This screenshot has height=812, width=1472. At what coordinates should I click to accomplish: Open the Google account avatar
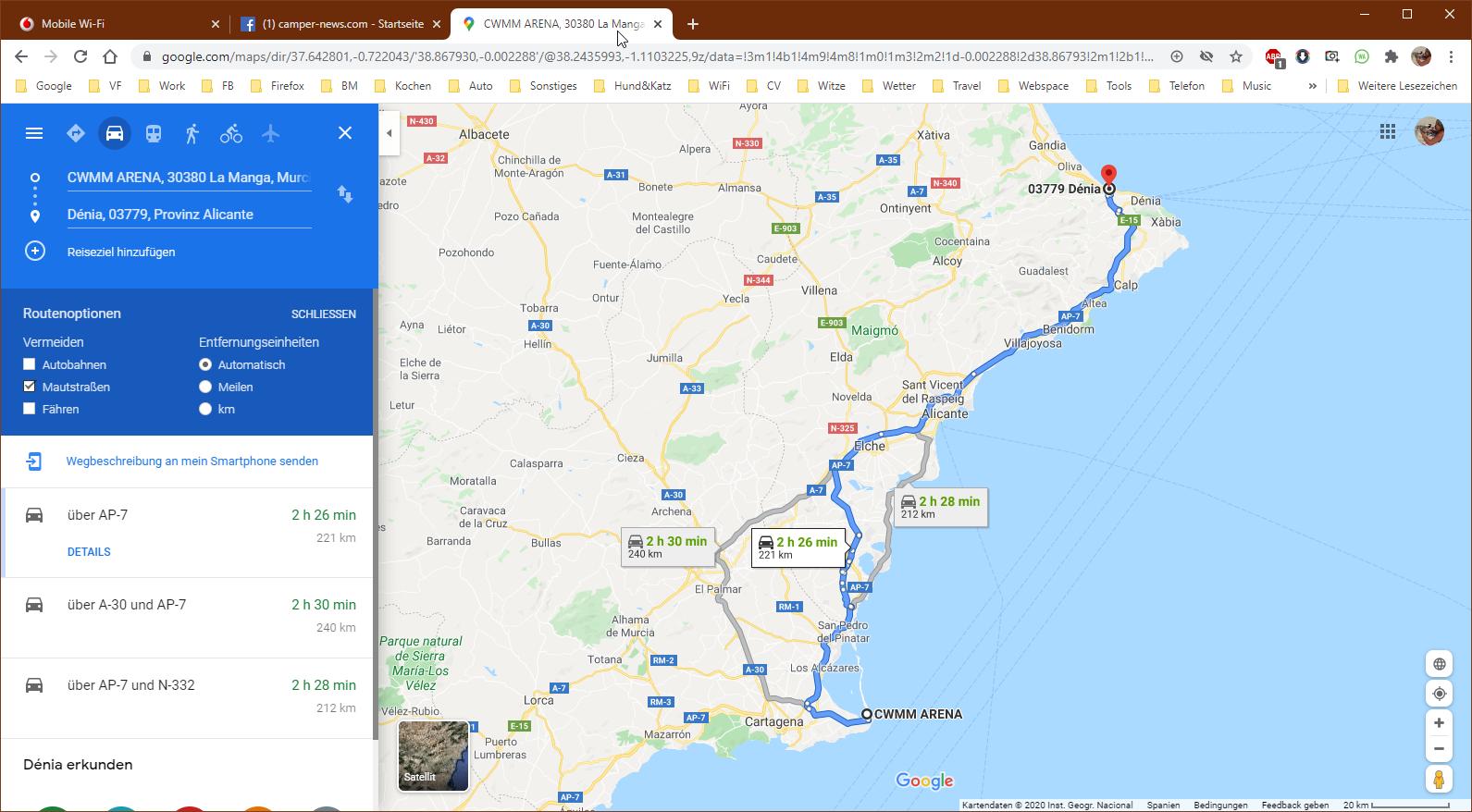point(1429,131)
